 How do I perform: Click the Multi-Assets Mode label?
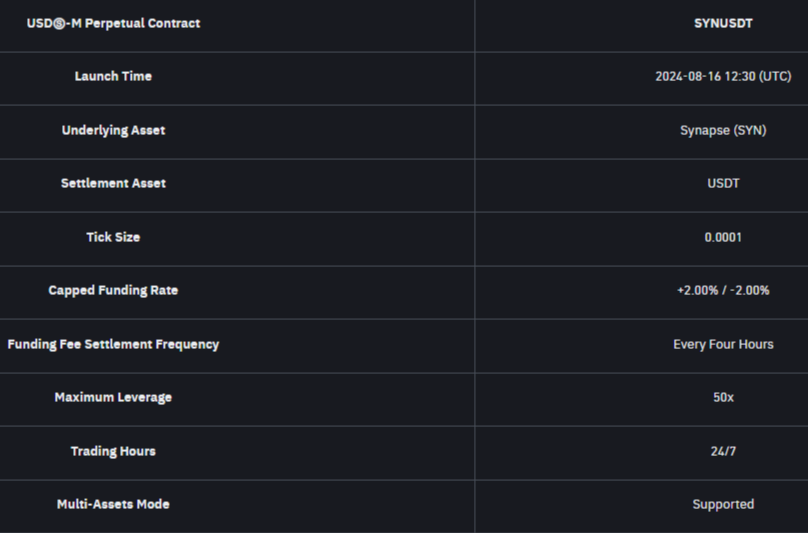coord(113,504)
